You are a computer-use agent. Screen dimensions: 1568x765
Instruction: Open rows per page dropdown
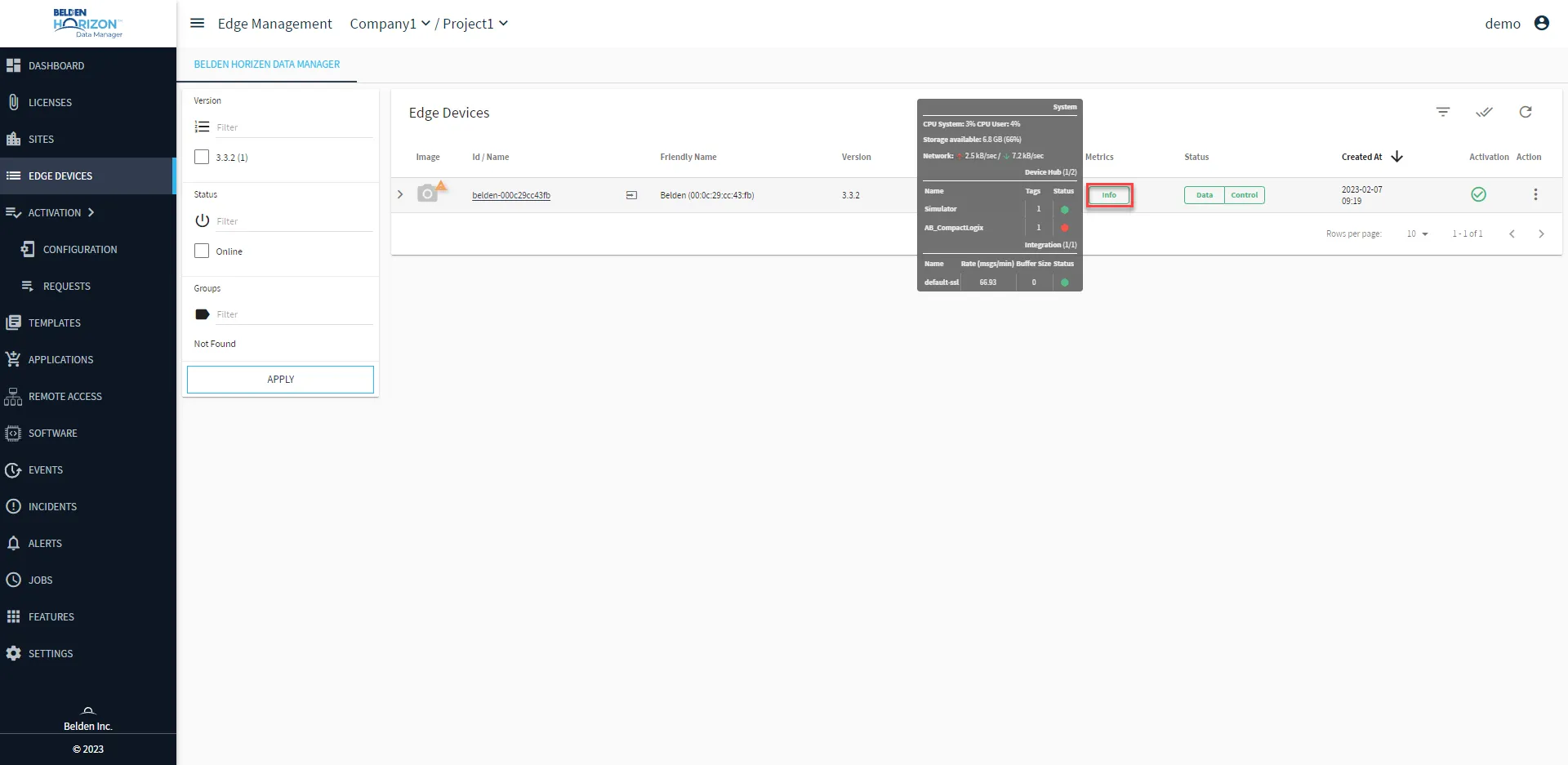coord(1417,234)
